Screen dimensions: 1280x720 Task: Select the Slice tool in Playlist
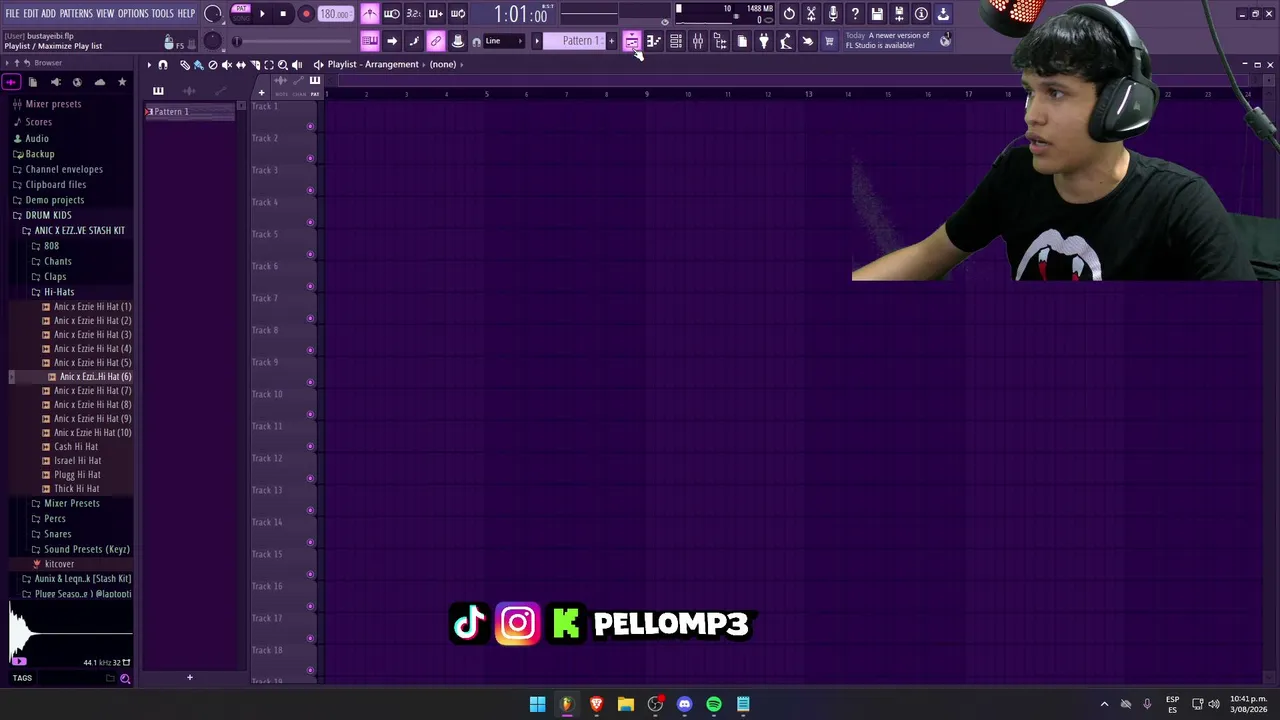[x=255, y=65]
